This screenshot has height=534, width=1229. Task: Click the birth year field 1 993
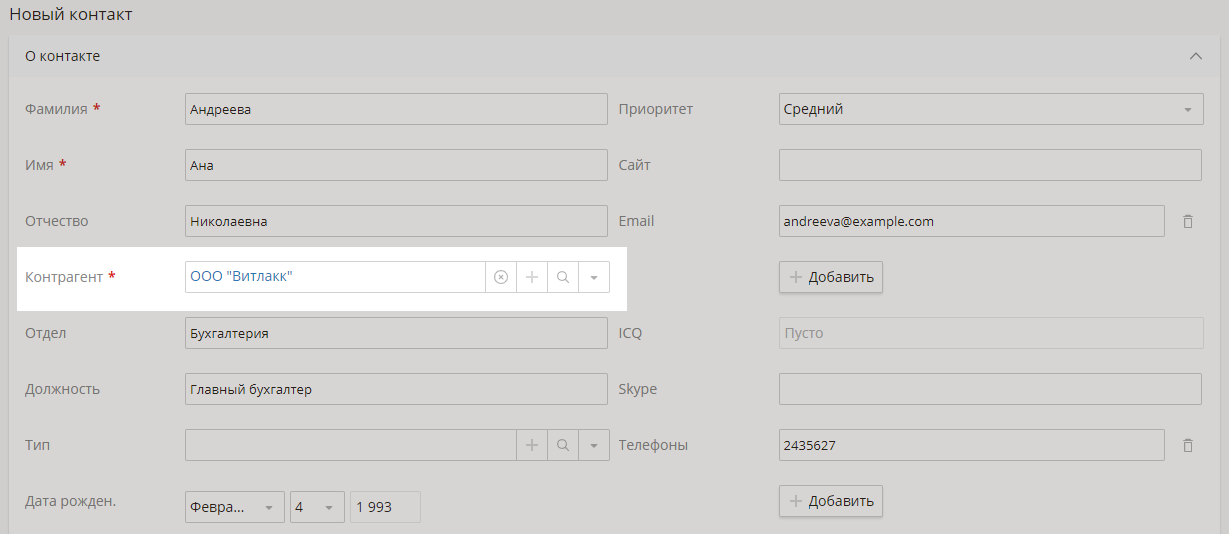tap(386, 507)
